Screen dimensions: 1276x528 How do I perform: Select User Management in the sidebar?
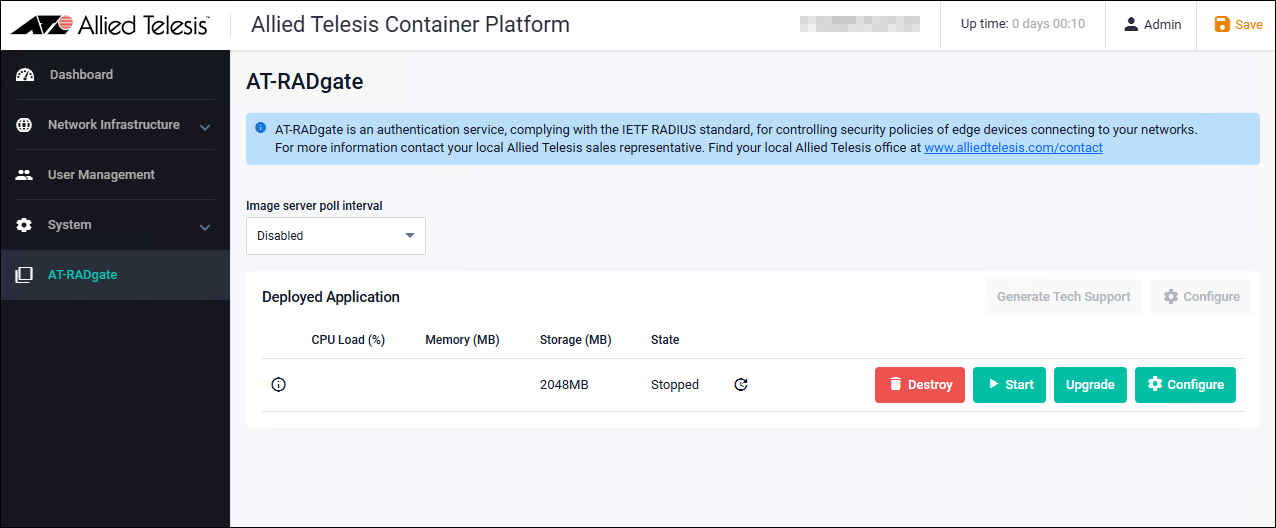click(101, 175)
